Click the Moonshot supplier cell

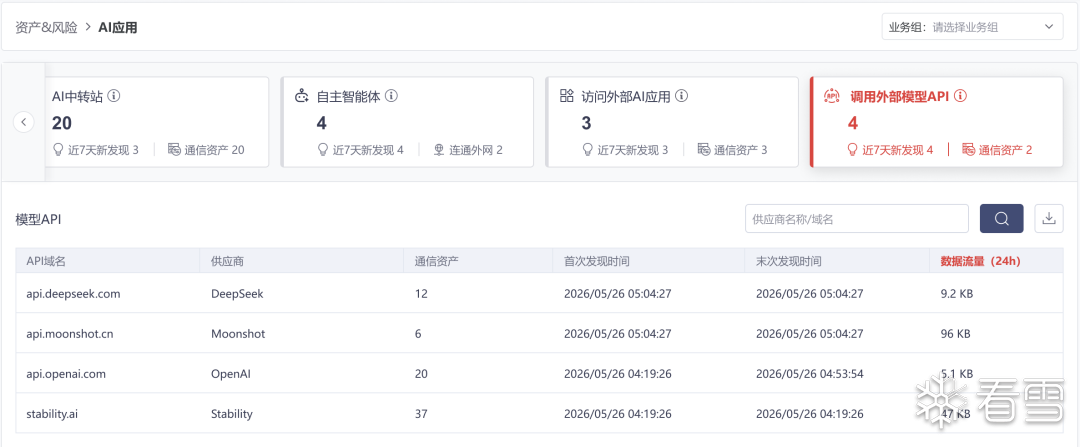click(x=238, y=333)
